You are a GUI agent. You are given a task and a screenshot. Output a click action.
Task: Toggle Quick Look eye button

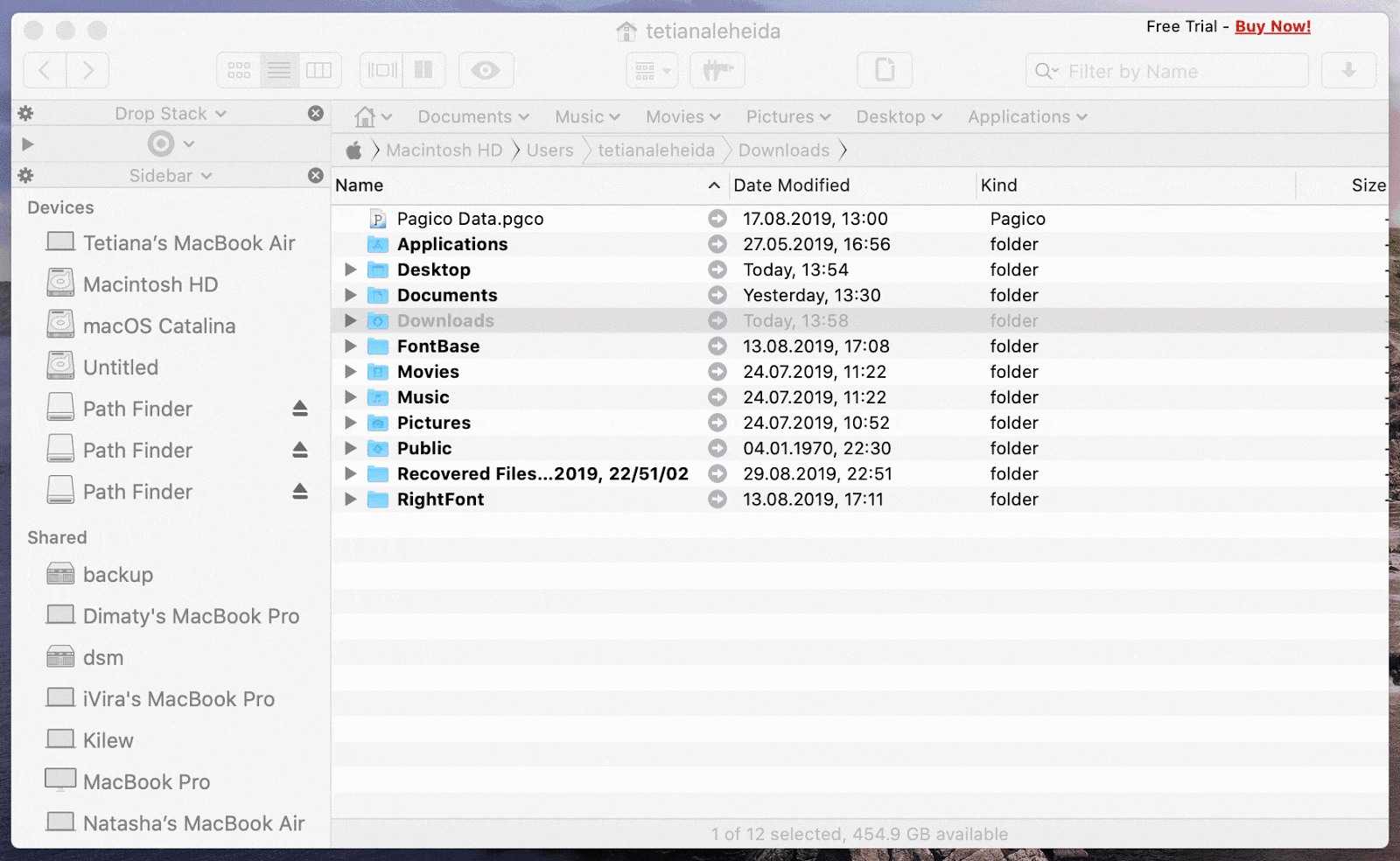pyautogui.click(x=486, y=70)
